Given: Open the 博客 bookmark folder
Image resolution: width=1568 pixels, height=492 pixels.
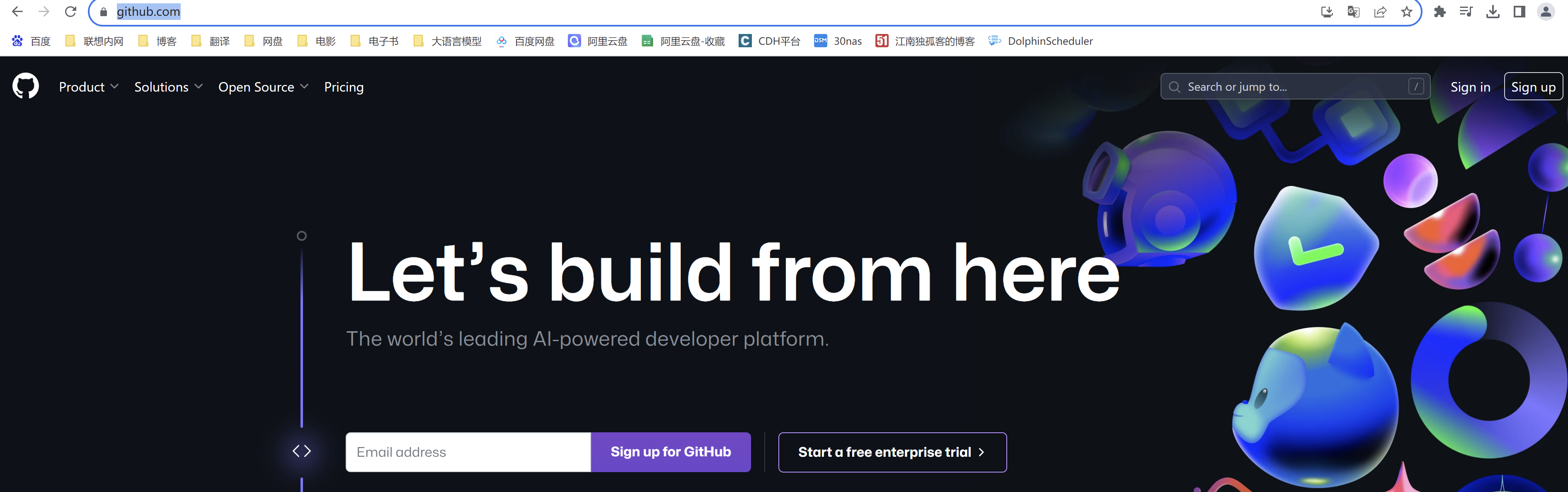Looking at the screenshot, I should click(158, 41).
